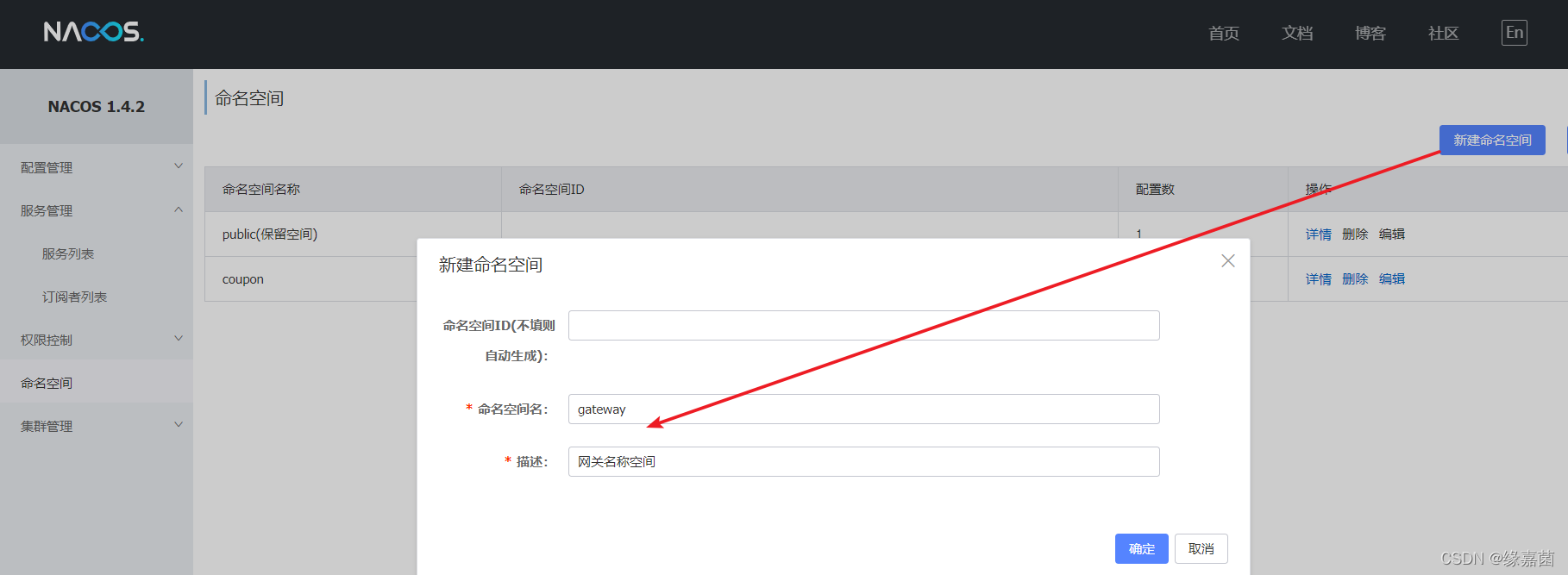The width and height of the screenshot is (1568, 575).
Task: Open 博客 in the top navigation
Action: [x=1370, y=34]
